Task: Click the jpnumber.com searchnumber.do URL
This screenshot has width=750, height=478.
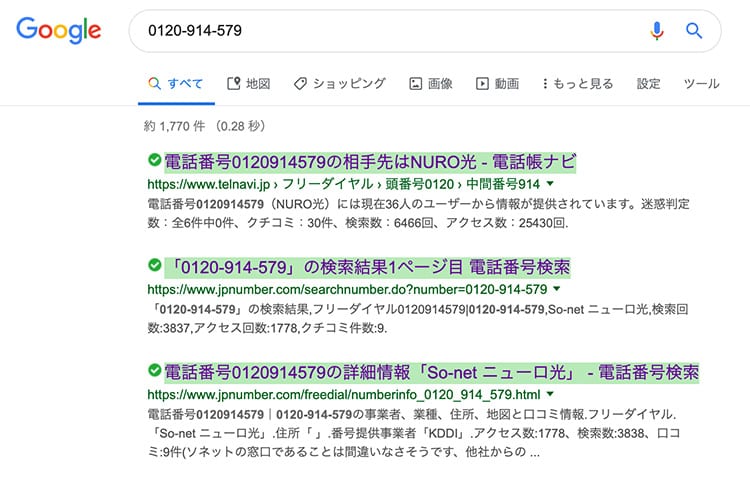Action: tap(347, 289)
